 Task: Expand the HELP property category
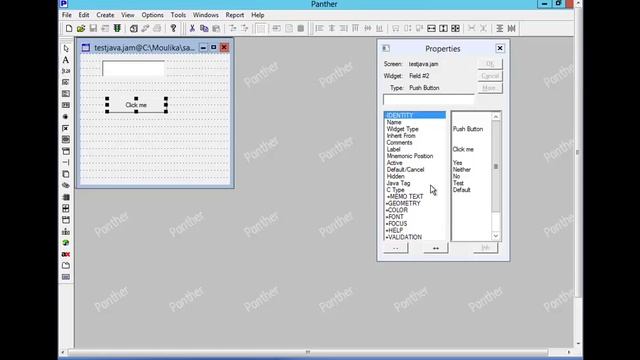(x=394, y=230)
